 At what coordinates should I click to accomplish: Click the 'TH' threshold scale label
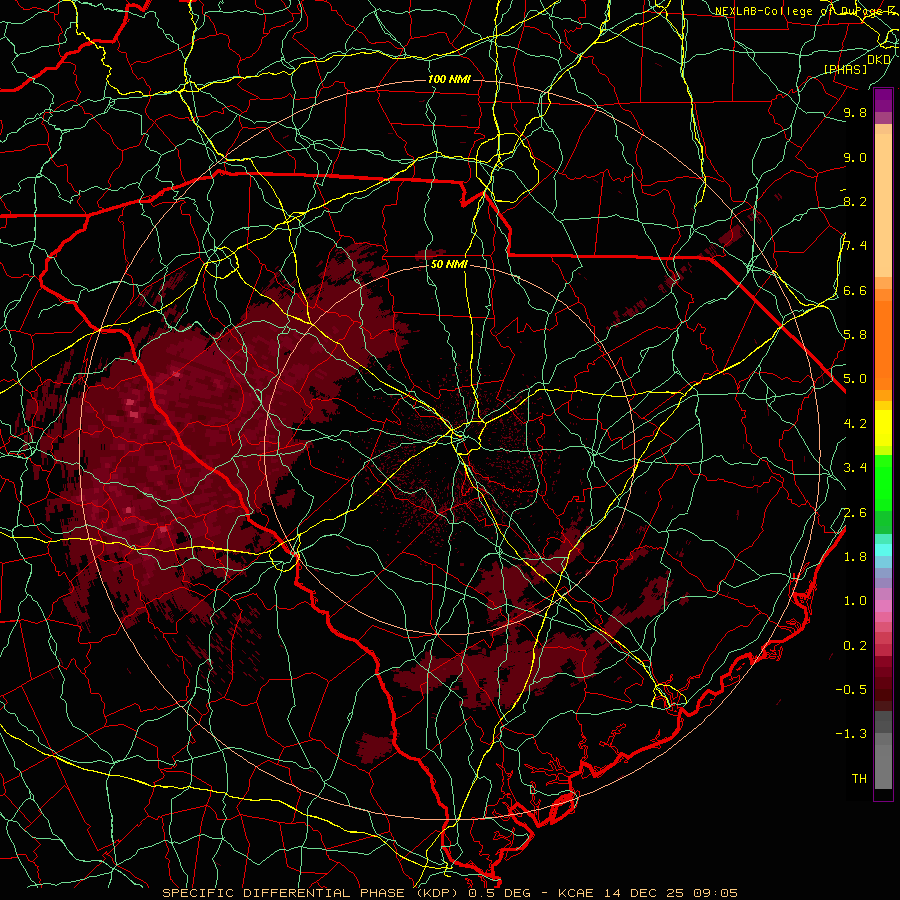(x=859, y=779)
